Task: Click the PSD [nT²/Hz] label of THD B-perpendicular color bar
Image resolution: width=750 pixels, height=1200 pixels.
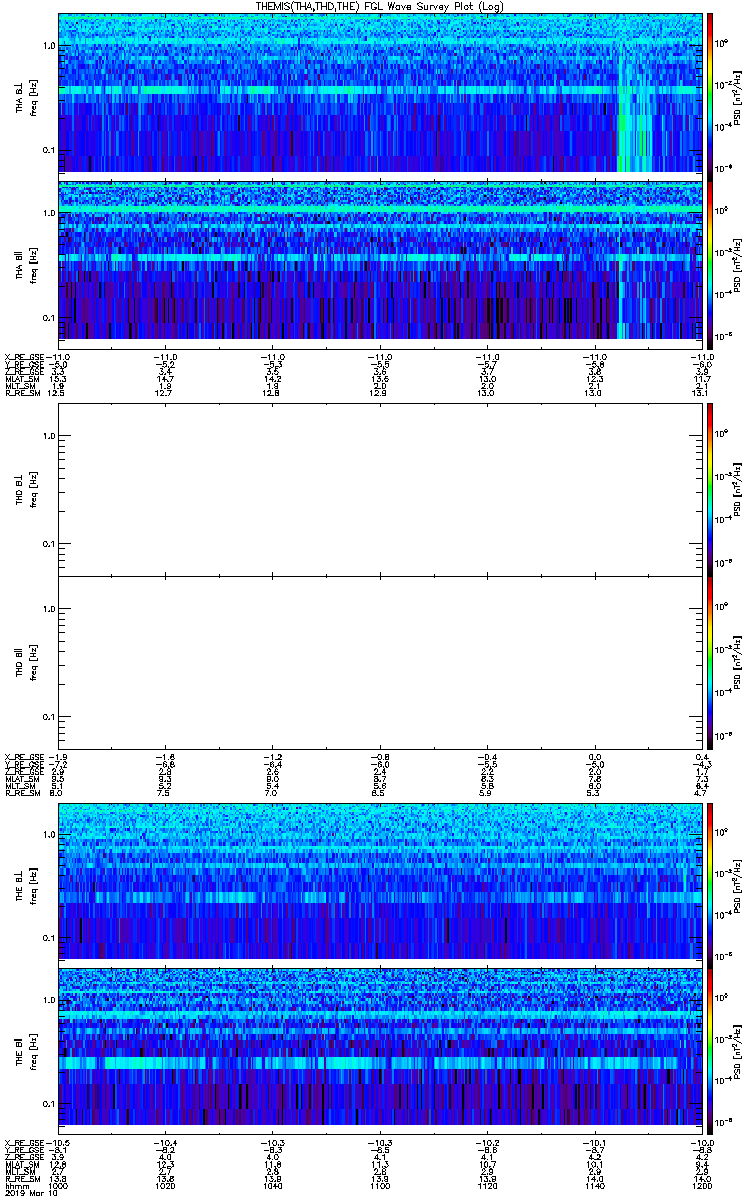Action: click(738, 488)
